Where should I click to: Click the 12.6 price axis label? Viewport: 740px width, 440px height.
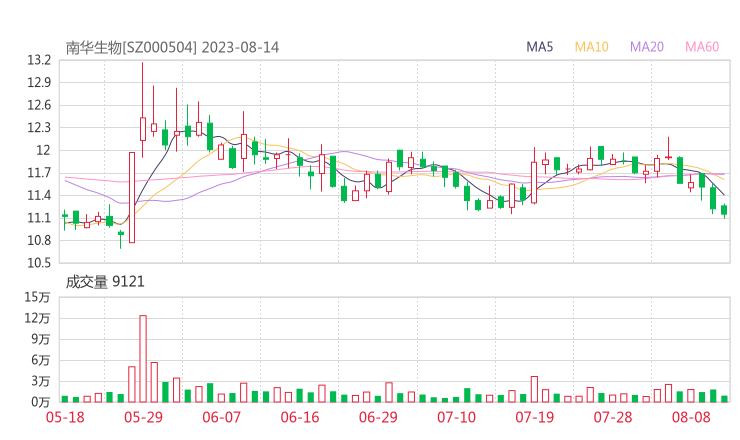point(39,105)
